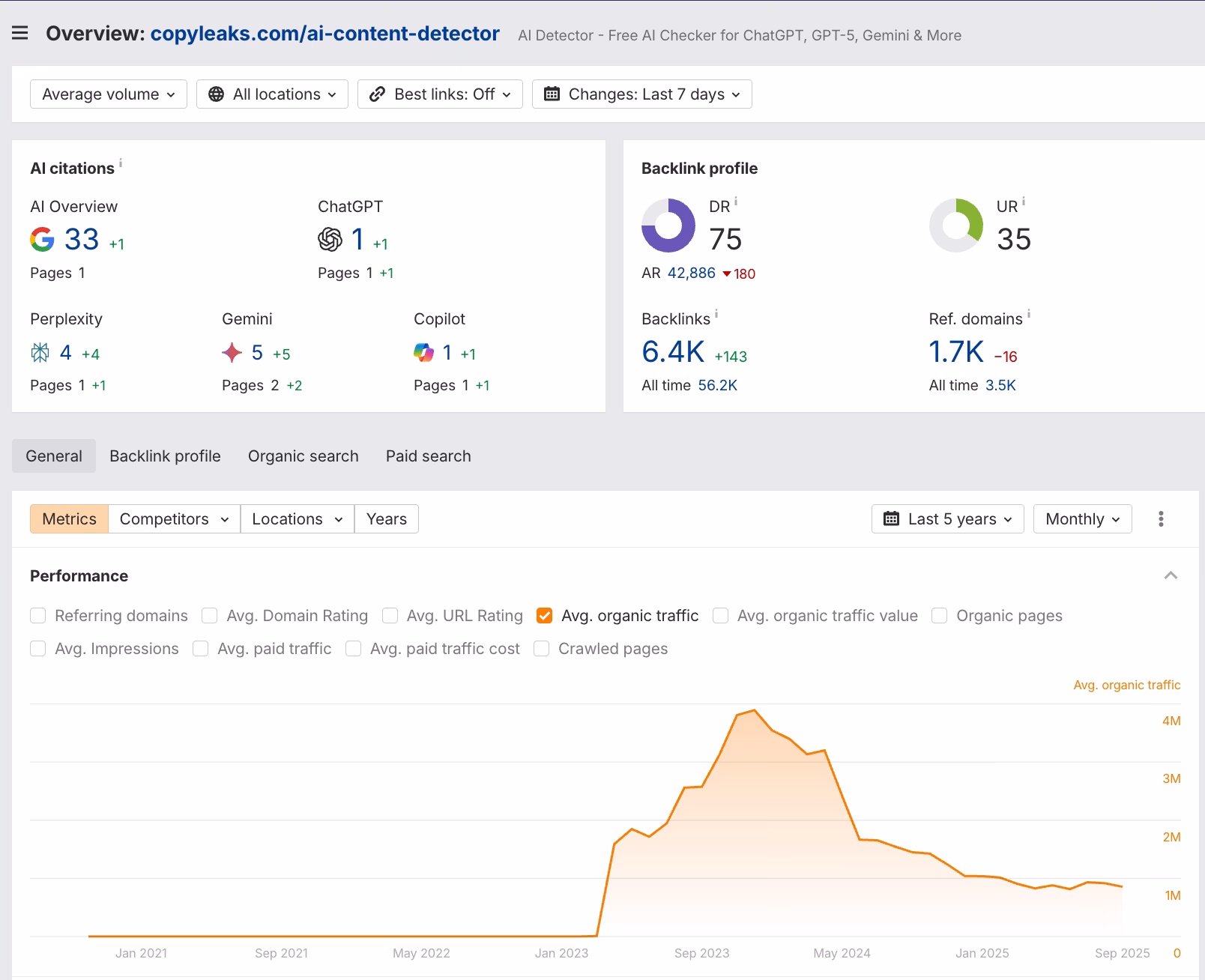The width and height of the screenshot is (1205, 980).
Task: Click the calendar icon in Changes filter
Action: (552, 94)
